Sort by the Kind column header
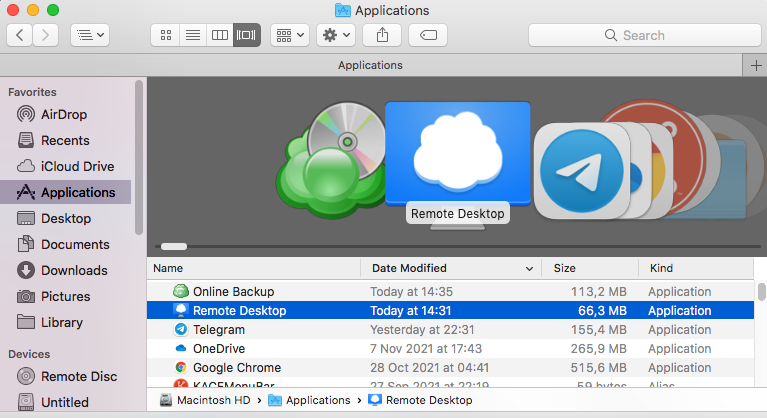Viewport: 767px width, 418px height. (696, 268)
